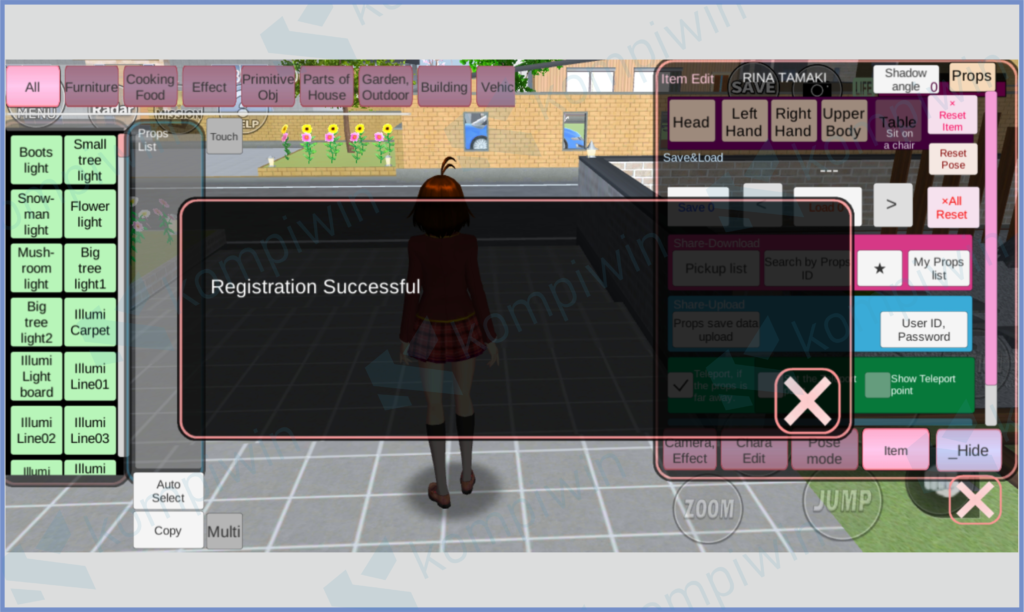Pick the Flower light prop

pos(90,214)
